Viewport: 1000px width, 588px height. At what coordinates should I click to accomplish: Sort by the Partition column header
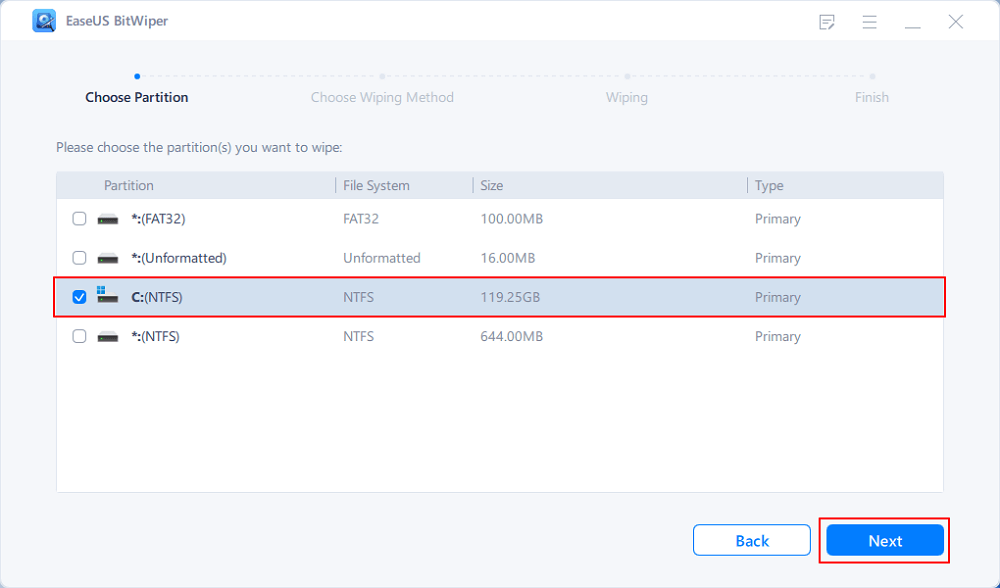[x=129, y=185]
